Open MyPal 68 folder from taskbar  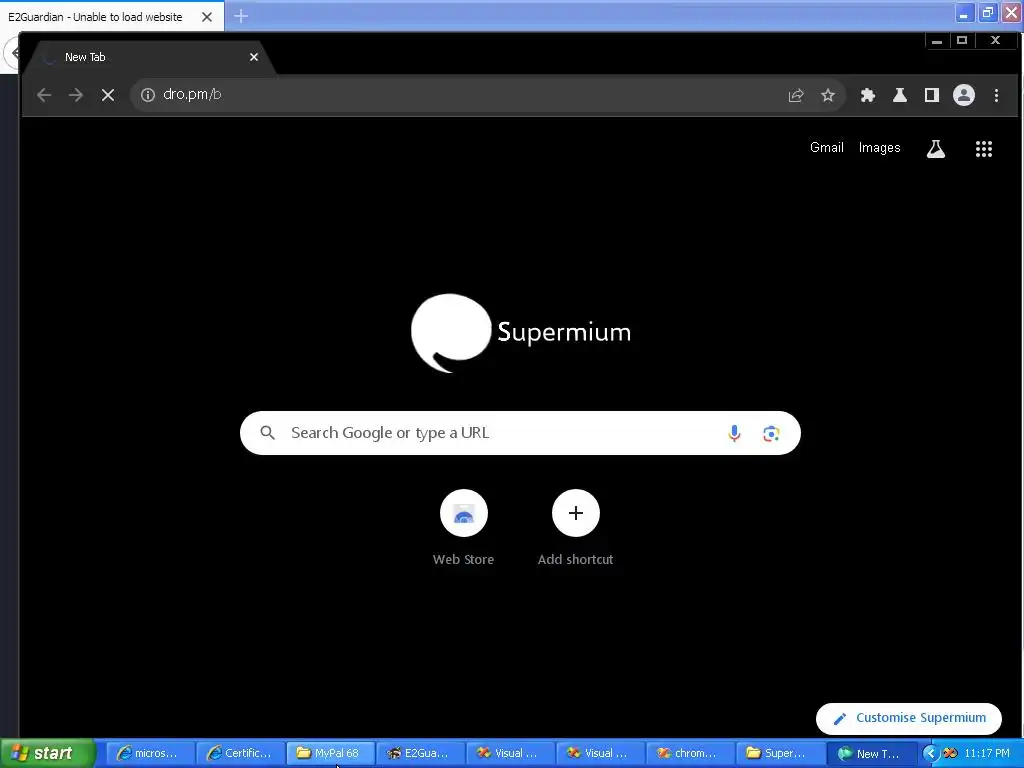point(330,753)
